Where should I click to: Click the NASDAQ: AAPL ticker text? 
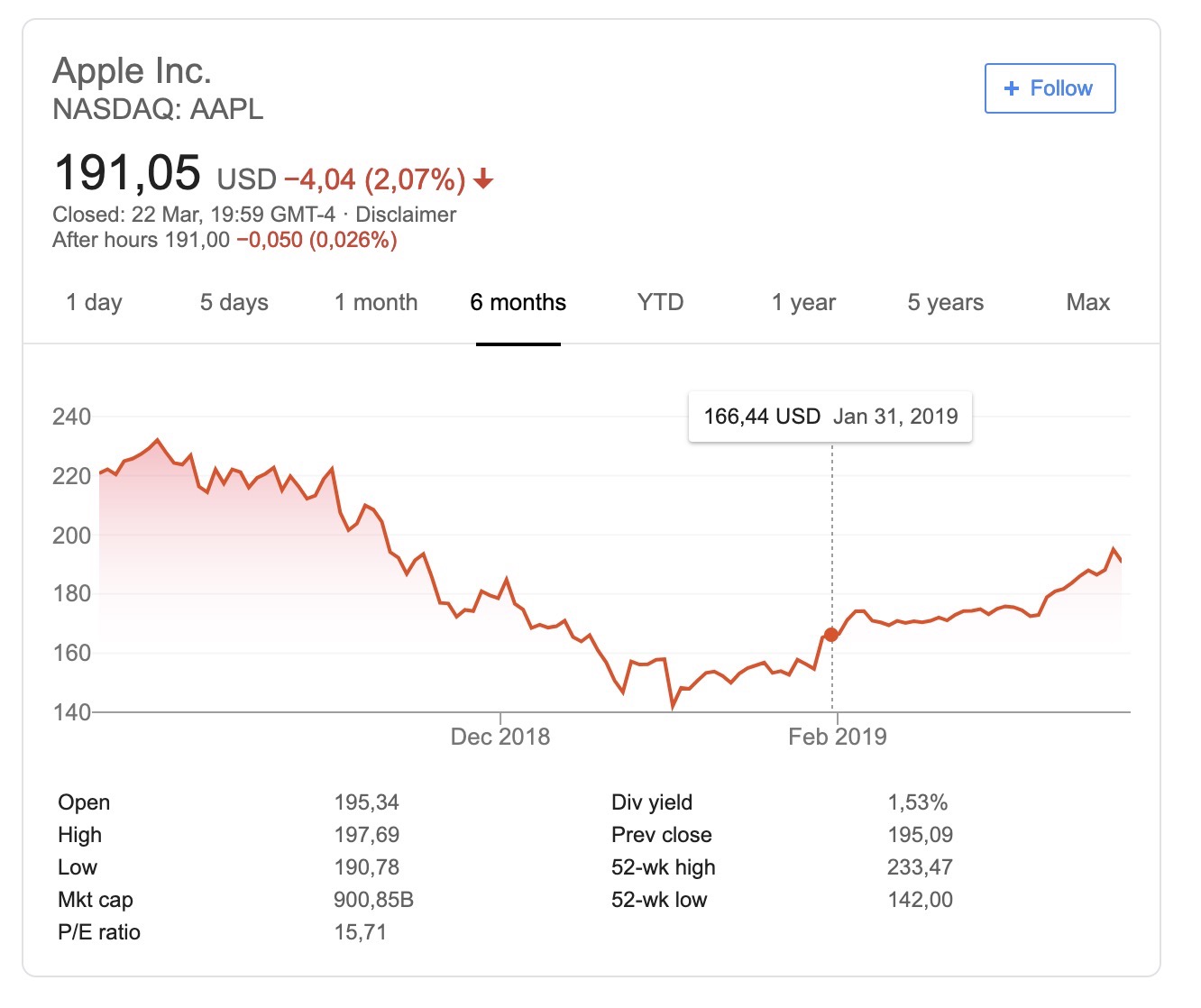pos(158,109)
